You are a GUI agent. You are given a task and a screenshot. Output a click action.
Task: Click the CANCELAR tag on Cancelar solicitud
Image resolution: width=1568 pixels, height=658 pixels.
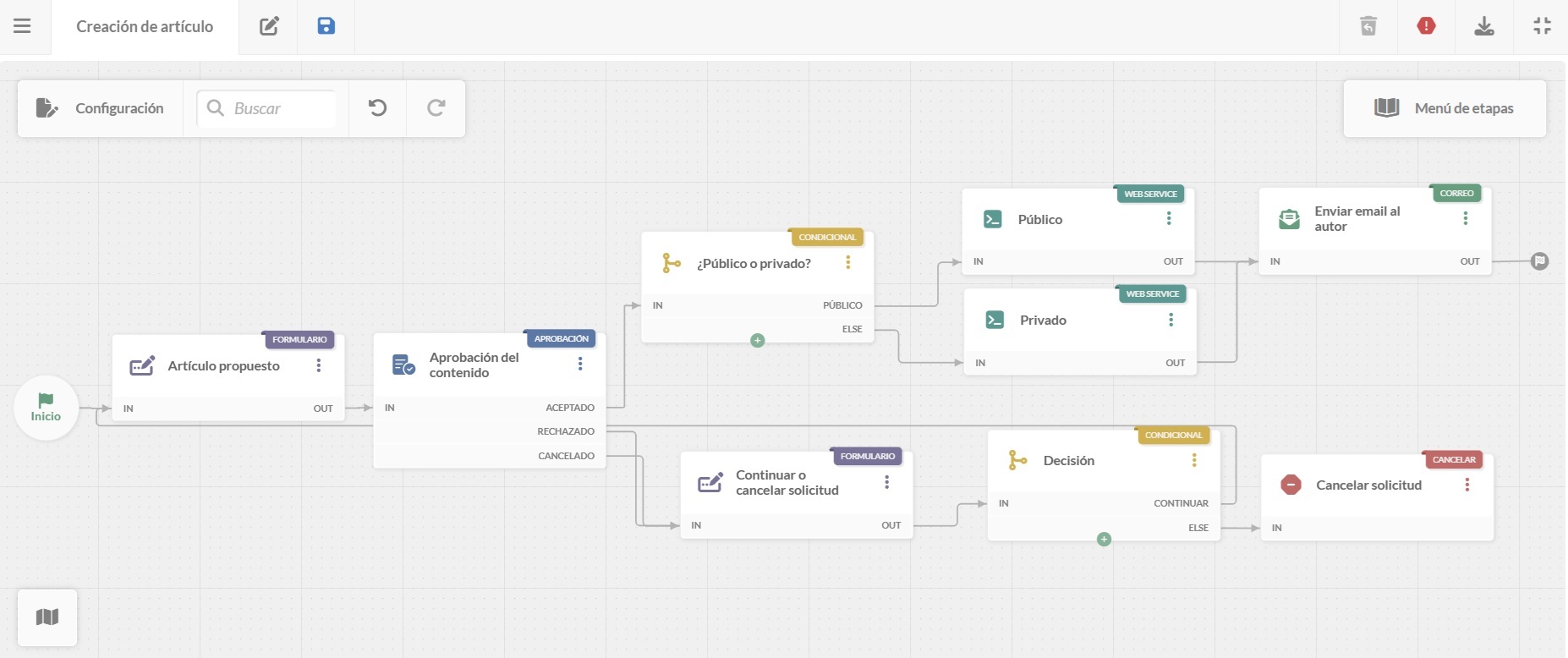click(x=1454, y=460)
